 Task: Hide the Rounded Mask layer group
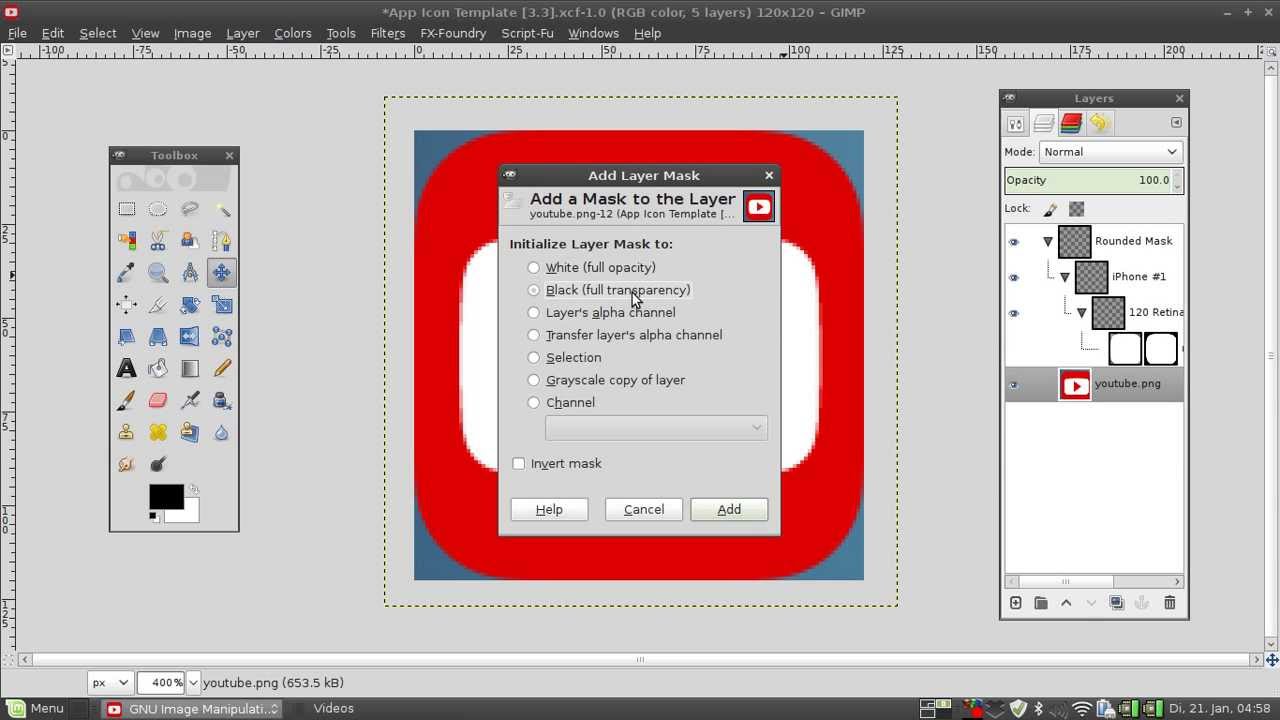pyautogui.click(x=1013, y=242)
